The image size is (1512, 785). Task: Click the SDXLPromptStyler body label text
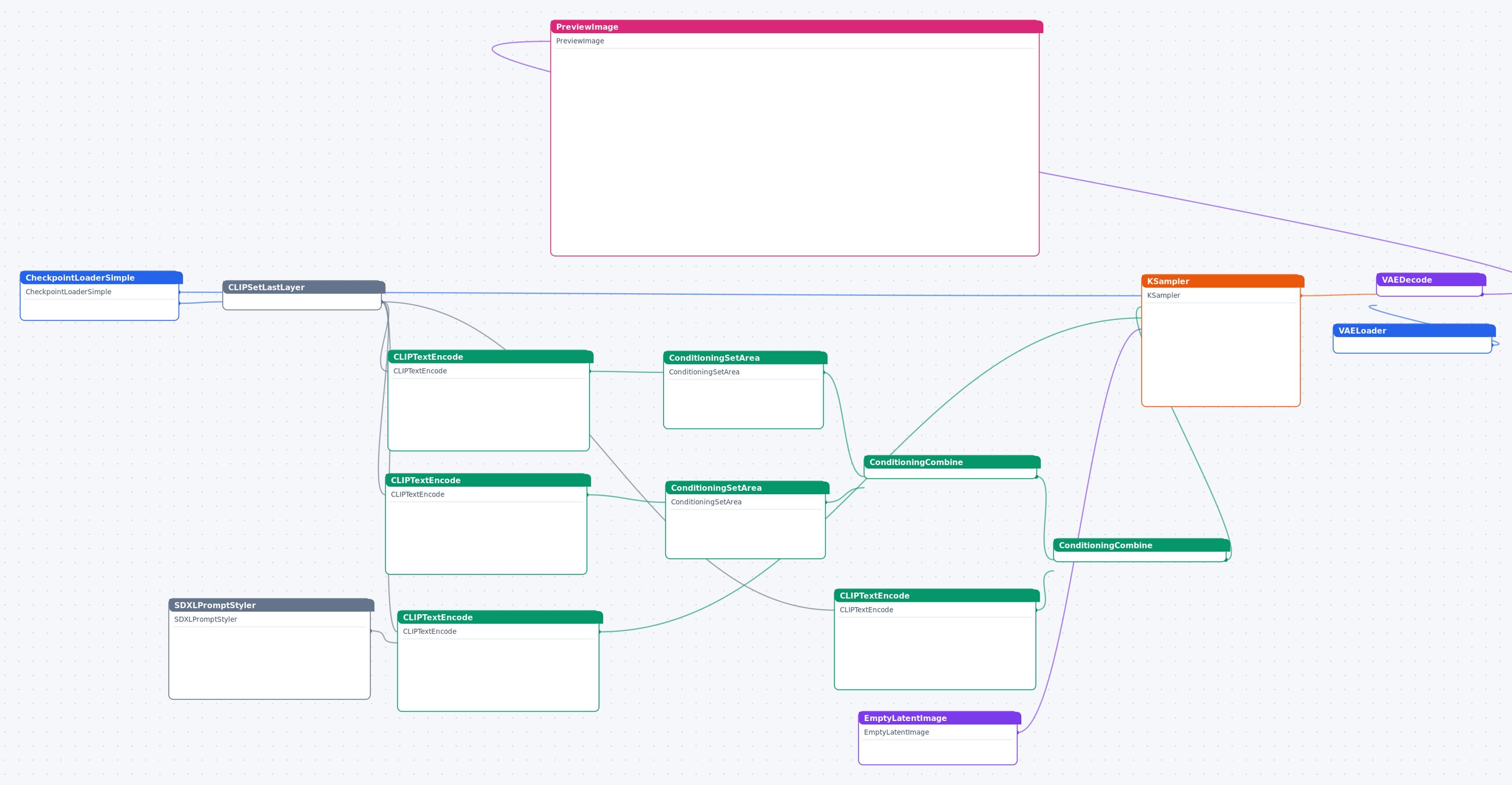pos(205,619)
